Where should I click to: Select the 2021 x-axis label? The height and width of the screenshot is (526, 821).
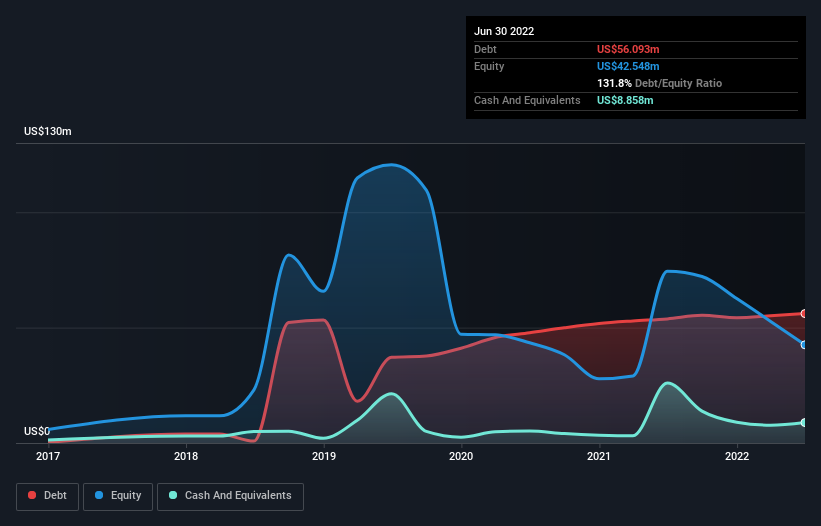tap(598, 456)
